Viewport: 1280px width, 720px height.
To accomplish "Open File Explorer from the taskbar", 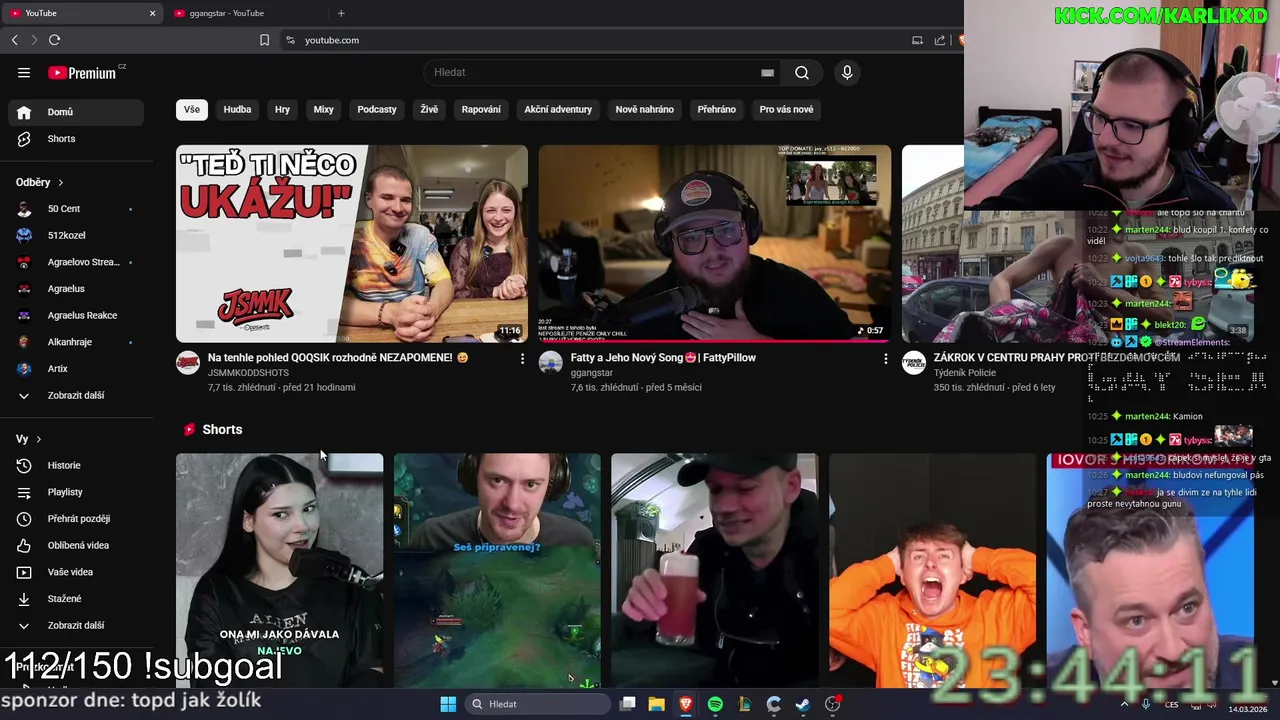I will pyautogui.click(x=656, y=704).
